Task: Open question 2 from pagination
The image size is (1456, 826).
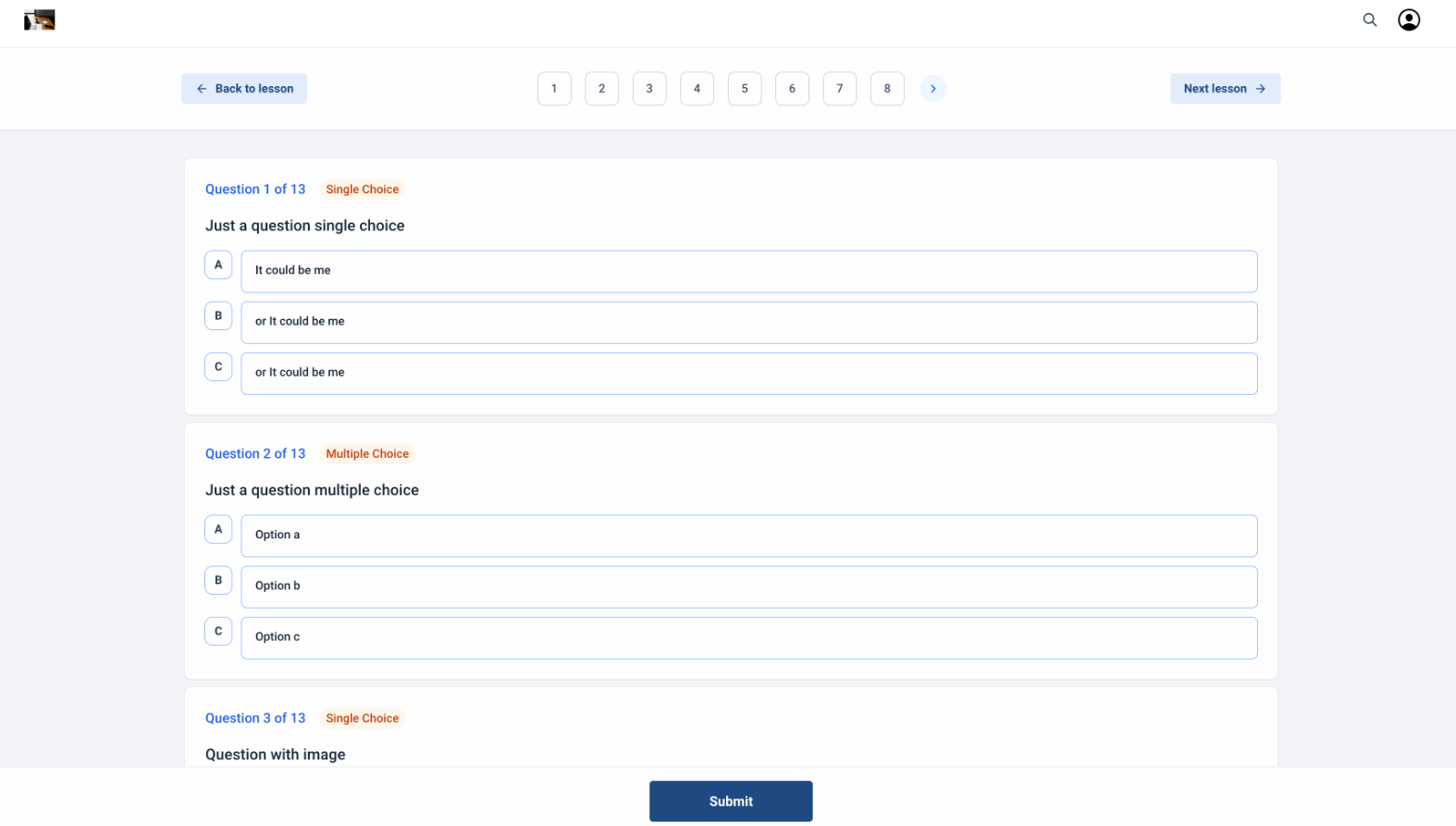Action: tap(601, 89)
